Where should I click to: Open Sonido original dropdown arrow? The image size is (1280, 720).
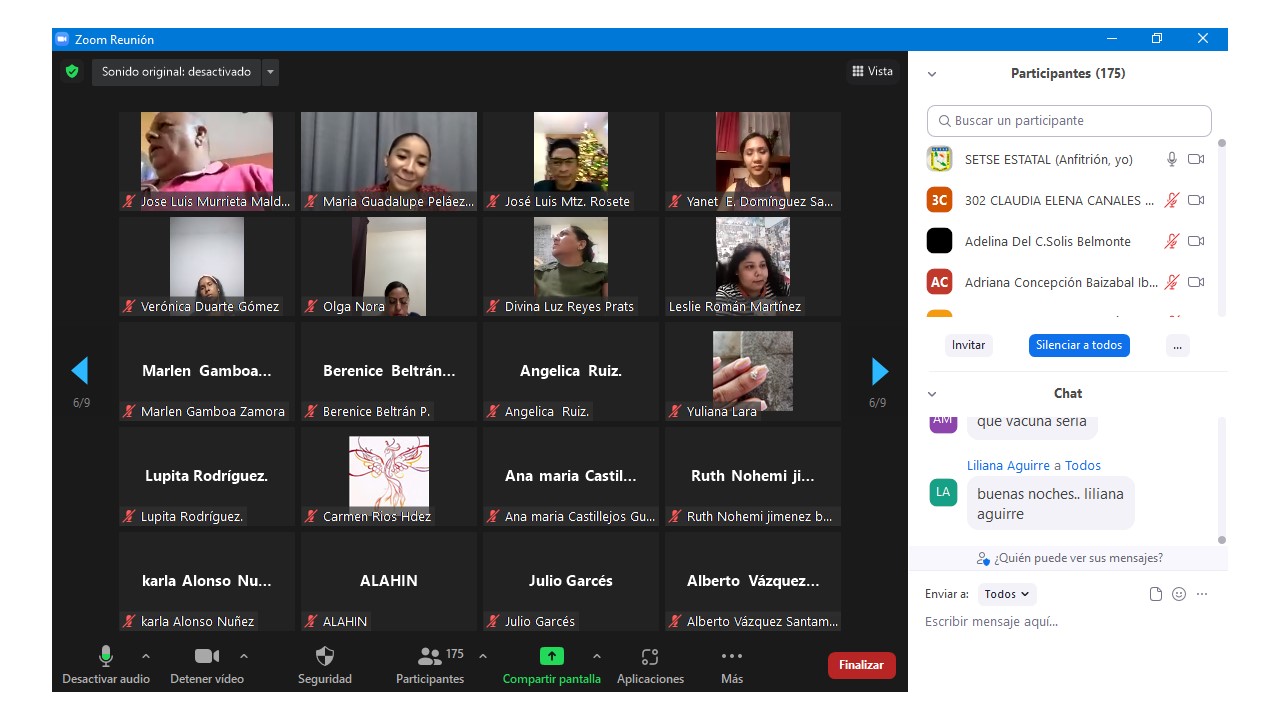pos(270,72)
